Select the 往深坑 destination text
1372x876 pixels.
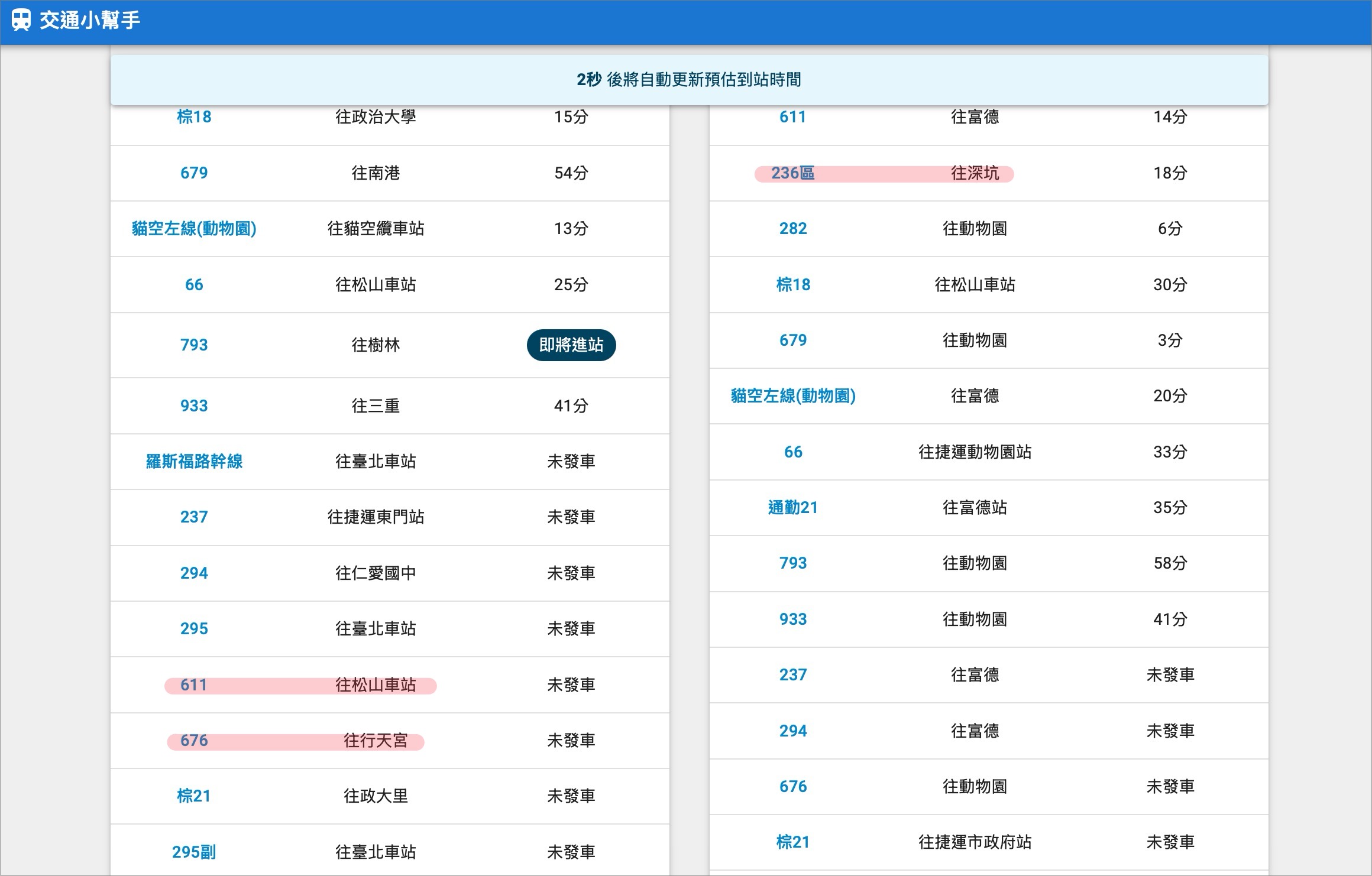pyautogui.click(x=975, y=173)
